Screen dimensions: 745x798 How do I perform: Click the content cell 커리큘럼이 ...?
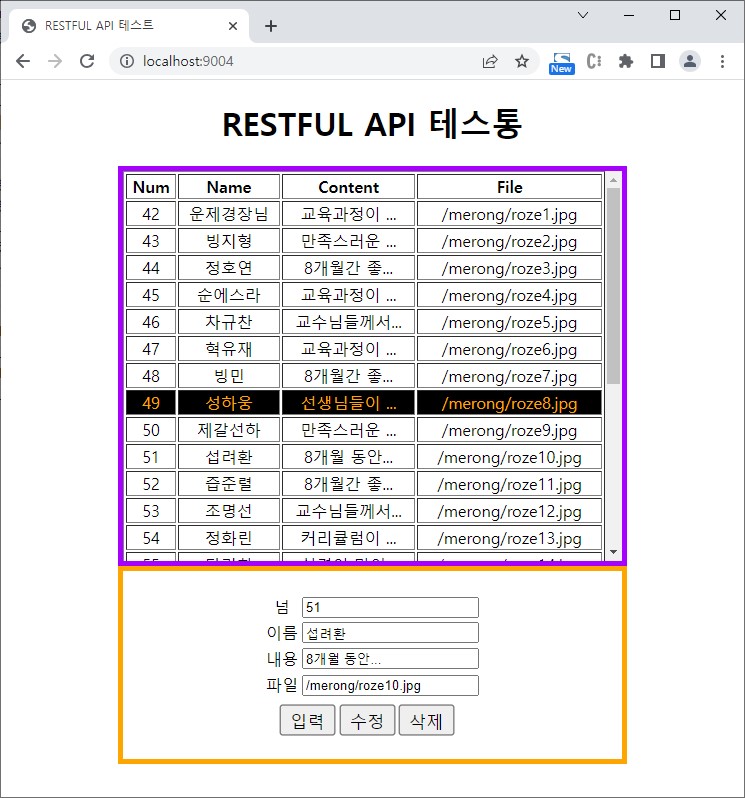pos(349,537)
